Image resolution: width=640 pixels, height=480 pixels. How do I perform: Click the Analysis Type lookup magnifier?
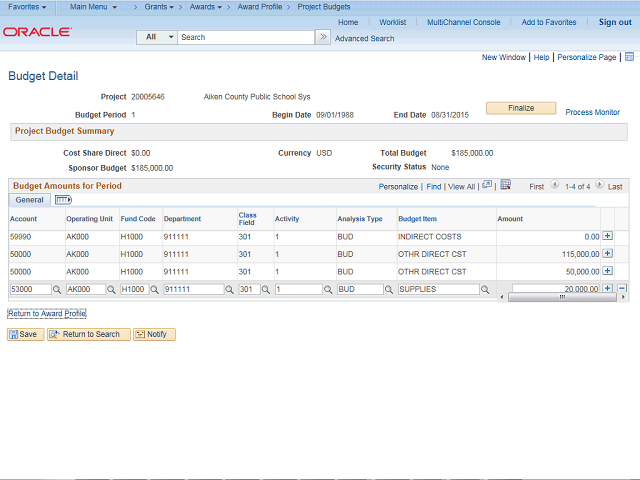[389, 289]
